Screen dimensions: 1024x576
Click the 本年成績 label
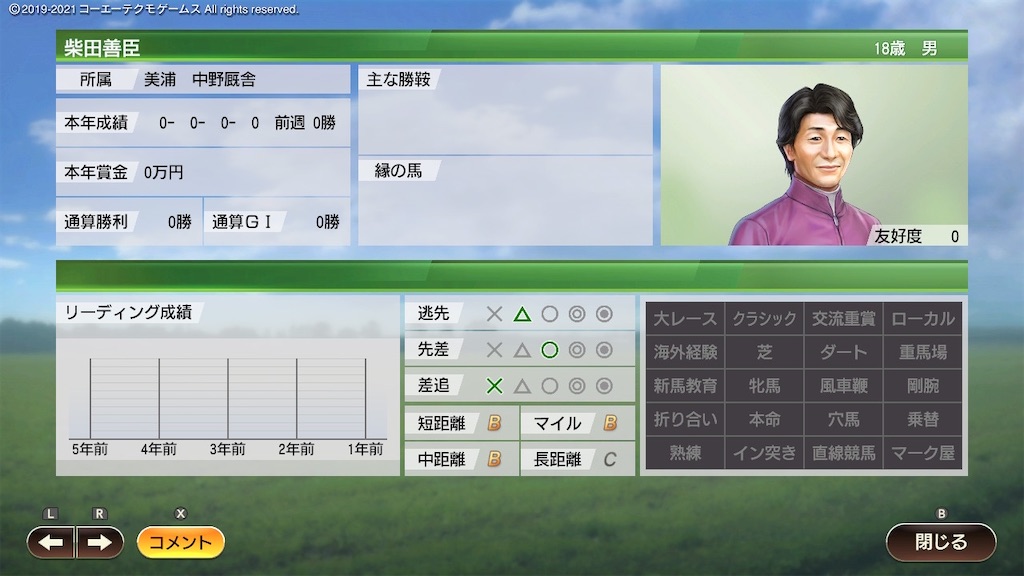coord(95,123)
